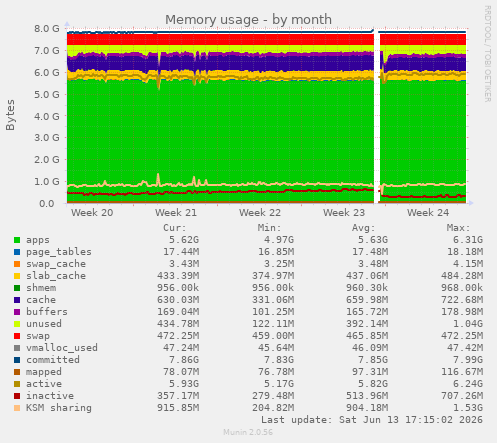Click the '5.0 G' y-axis tick label
The image size is (497, 443).
click(x=47, y=95)
